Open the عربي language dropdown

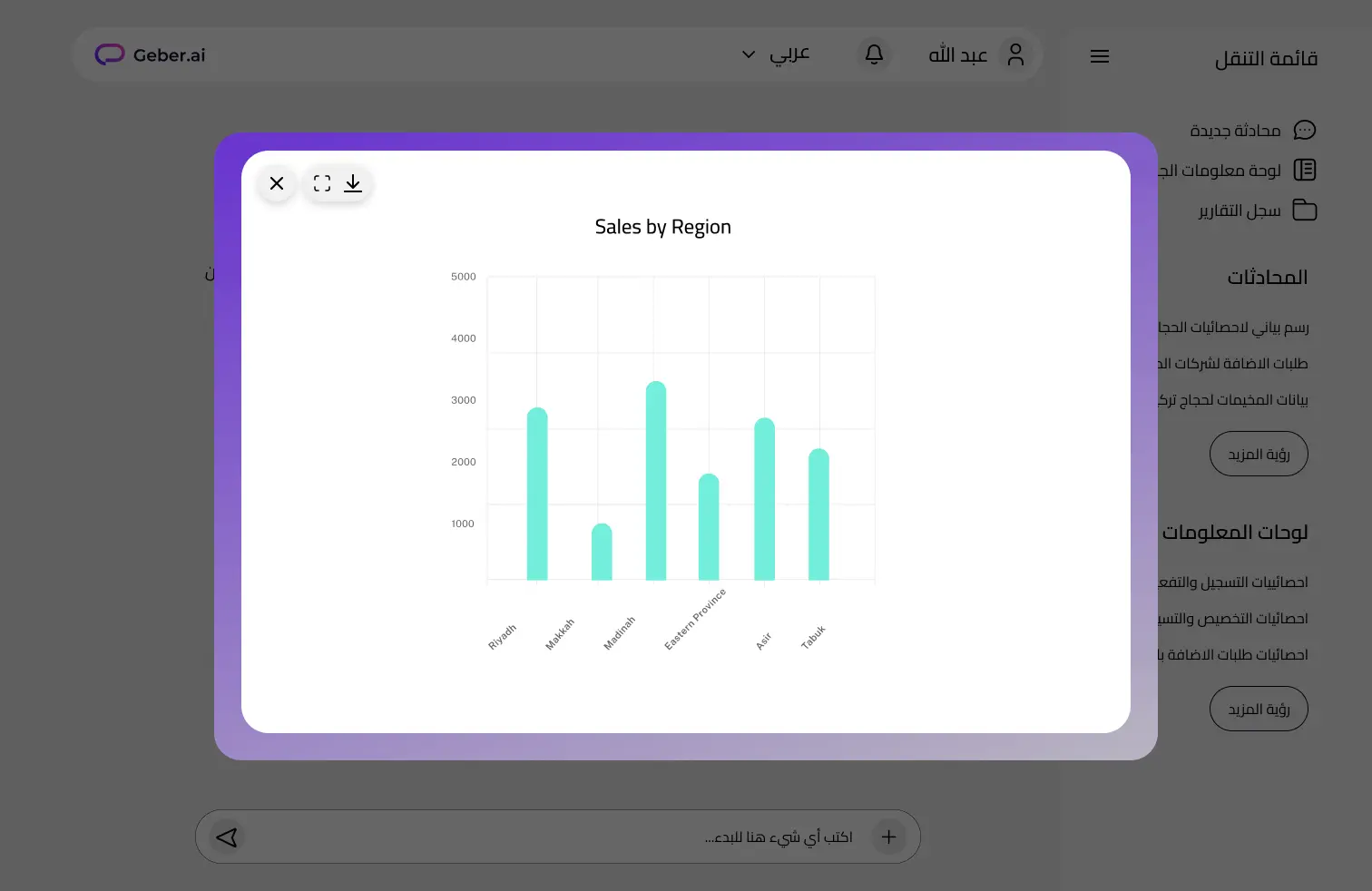click(789, 54)
